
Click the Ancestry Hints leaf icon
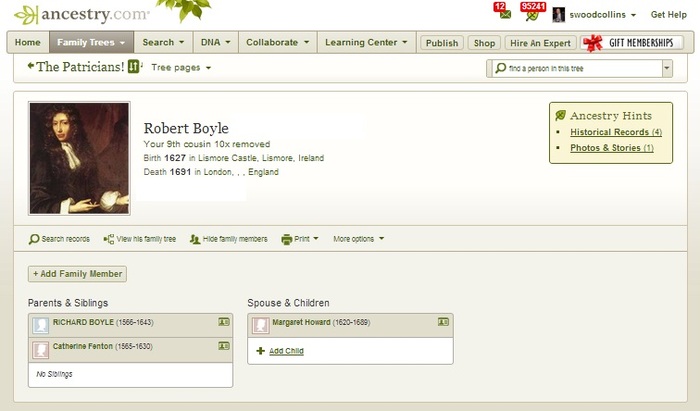pos(560,116)
